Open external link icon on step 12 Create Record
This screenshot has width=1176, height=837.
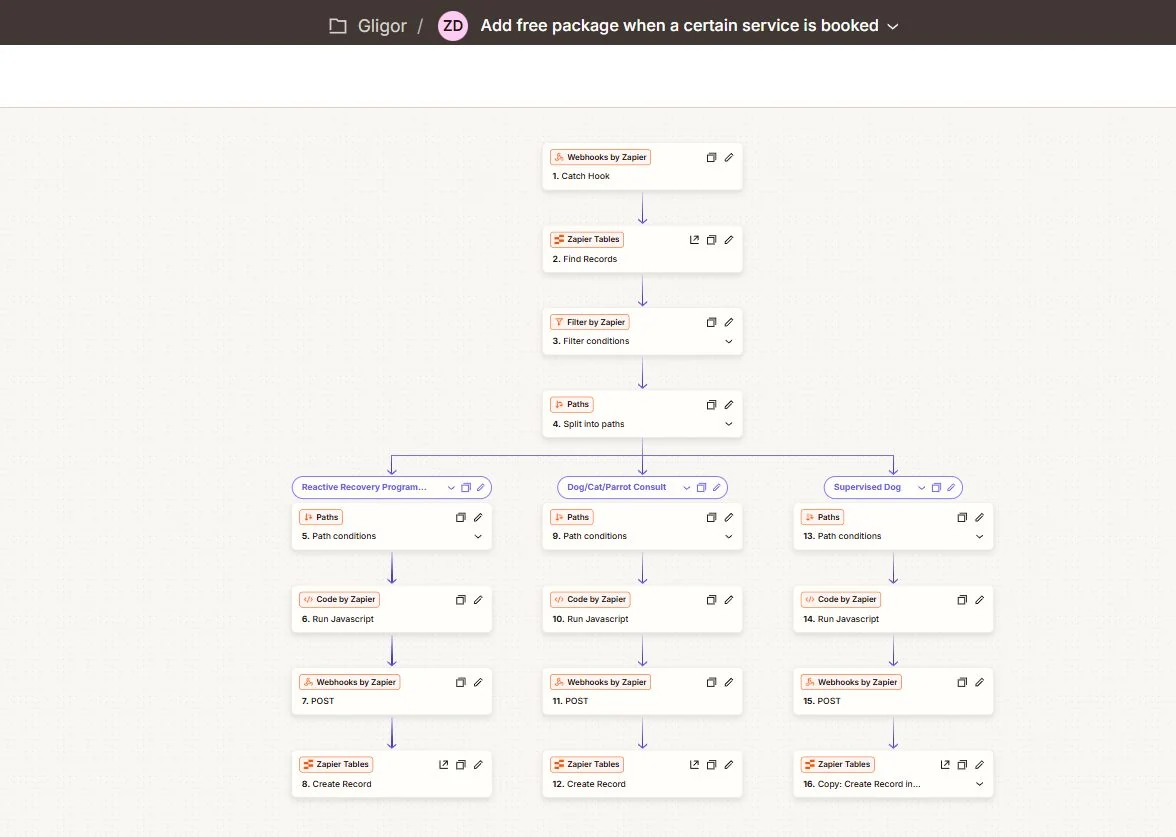click(x=694, y=765)
